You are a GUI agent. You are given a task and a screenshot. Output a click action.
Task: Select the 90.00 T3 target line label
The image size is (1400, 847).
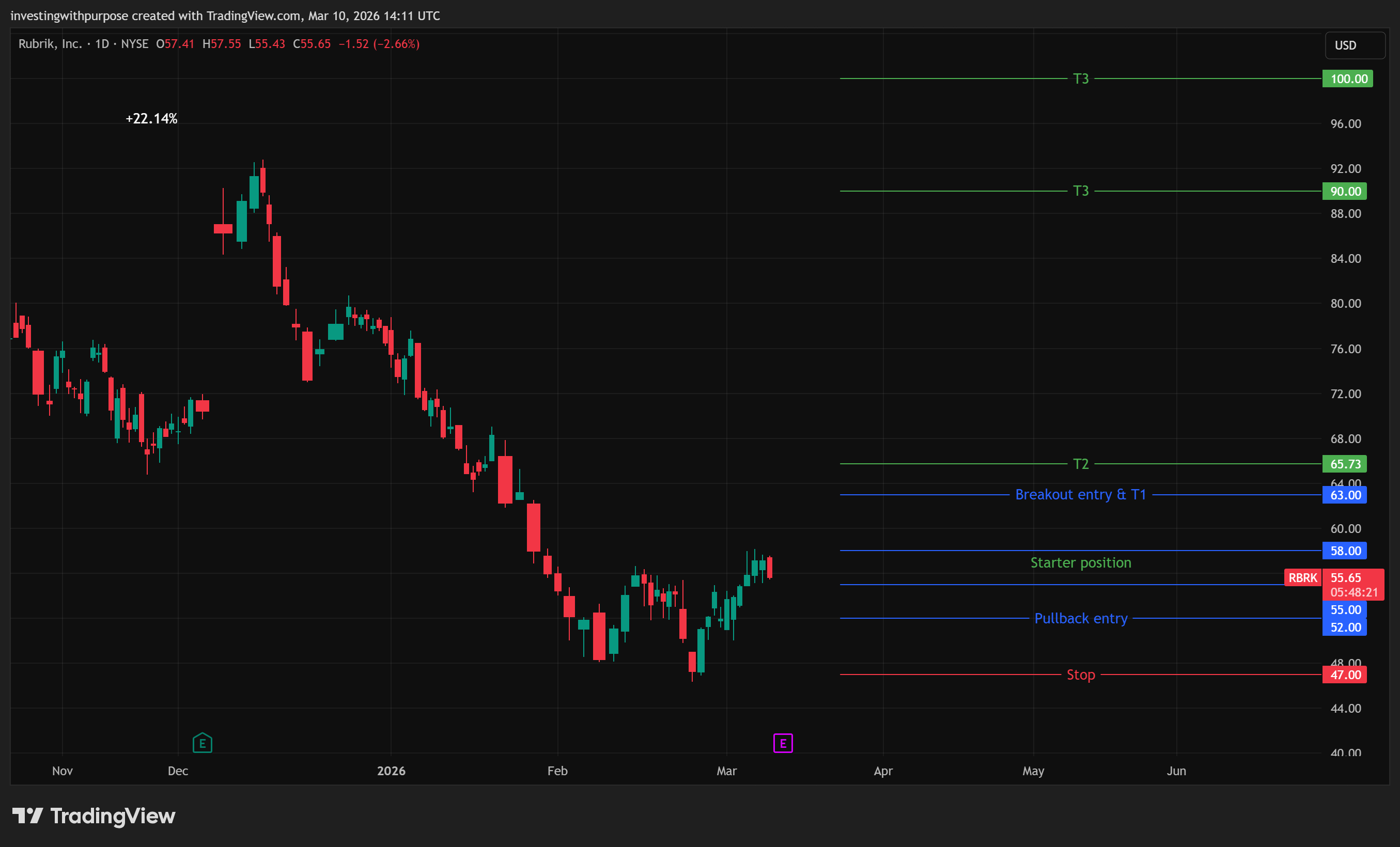[1080, 191]
